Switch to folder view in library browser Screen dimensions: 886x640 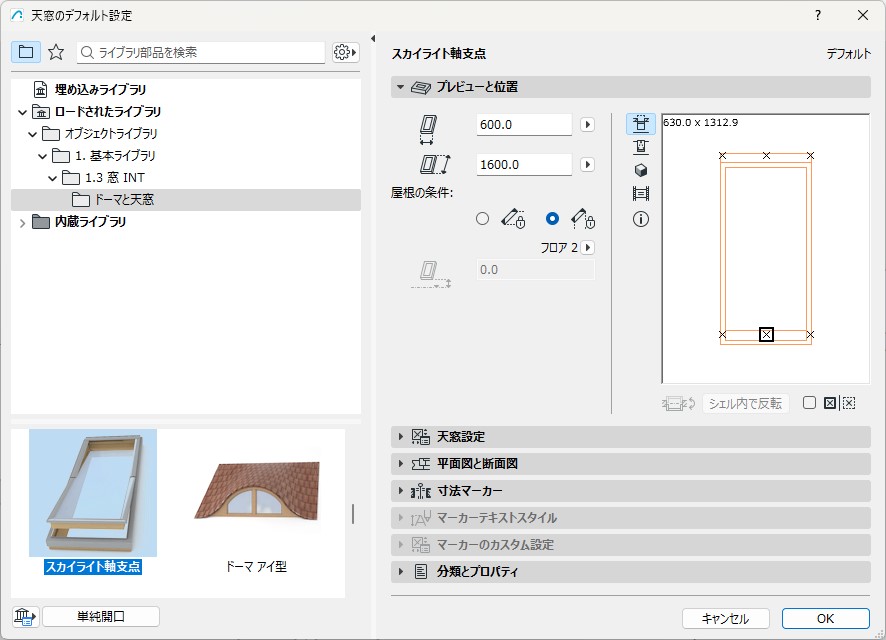(x=26, y=52)
